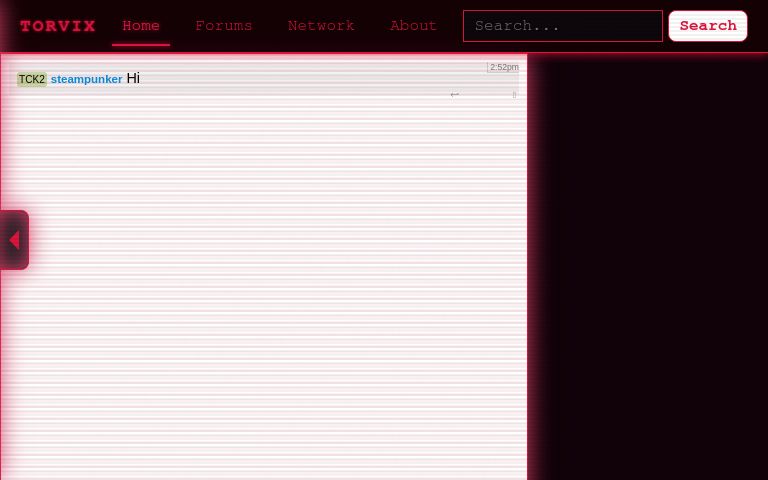Open the Network menu item
This screenshot has width=768, height=480.
(x=321, y=26)
